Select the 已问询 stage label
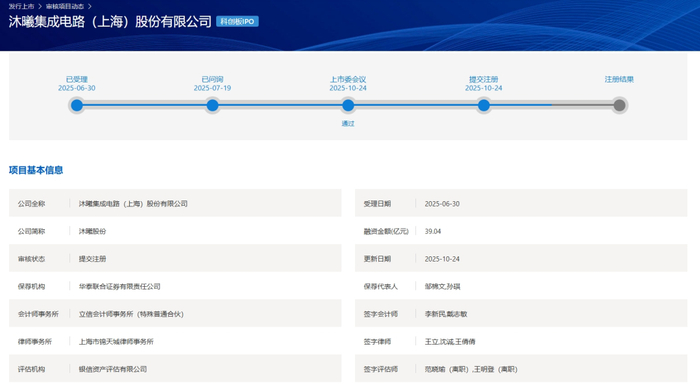This screenshot has height=392, width=700. (212, 79)
